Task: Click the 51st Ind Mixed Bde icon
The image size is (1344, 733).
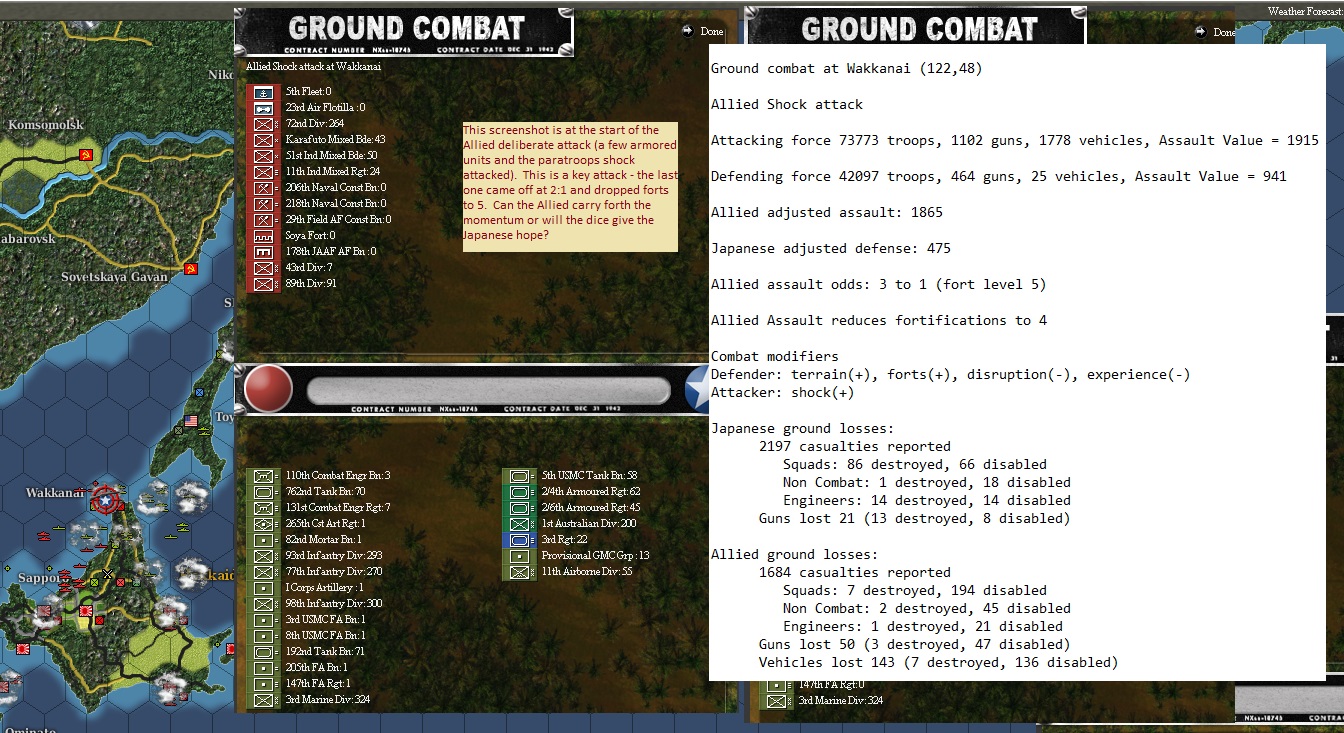Action: point(263,156)
